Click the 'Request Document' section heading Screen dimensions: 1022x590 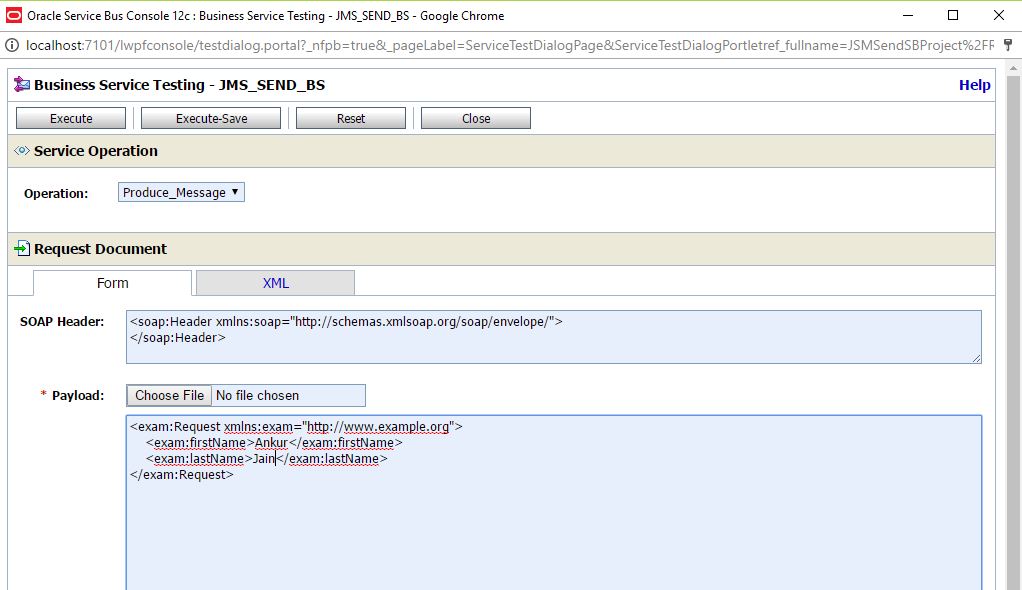(x=100, y=248)
